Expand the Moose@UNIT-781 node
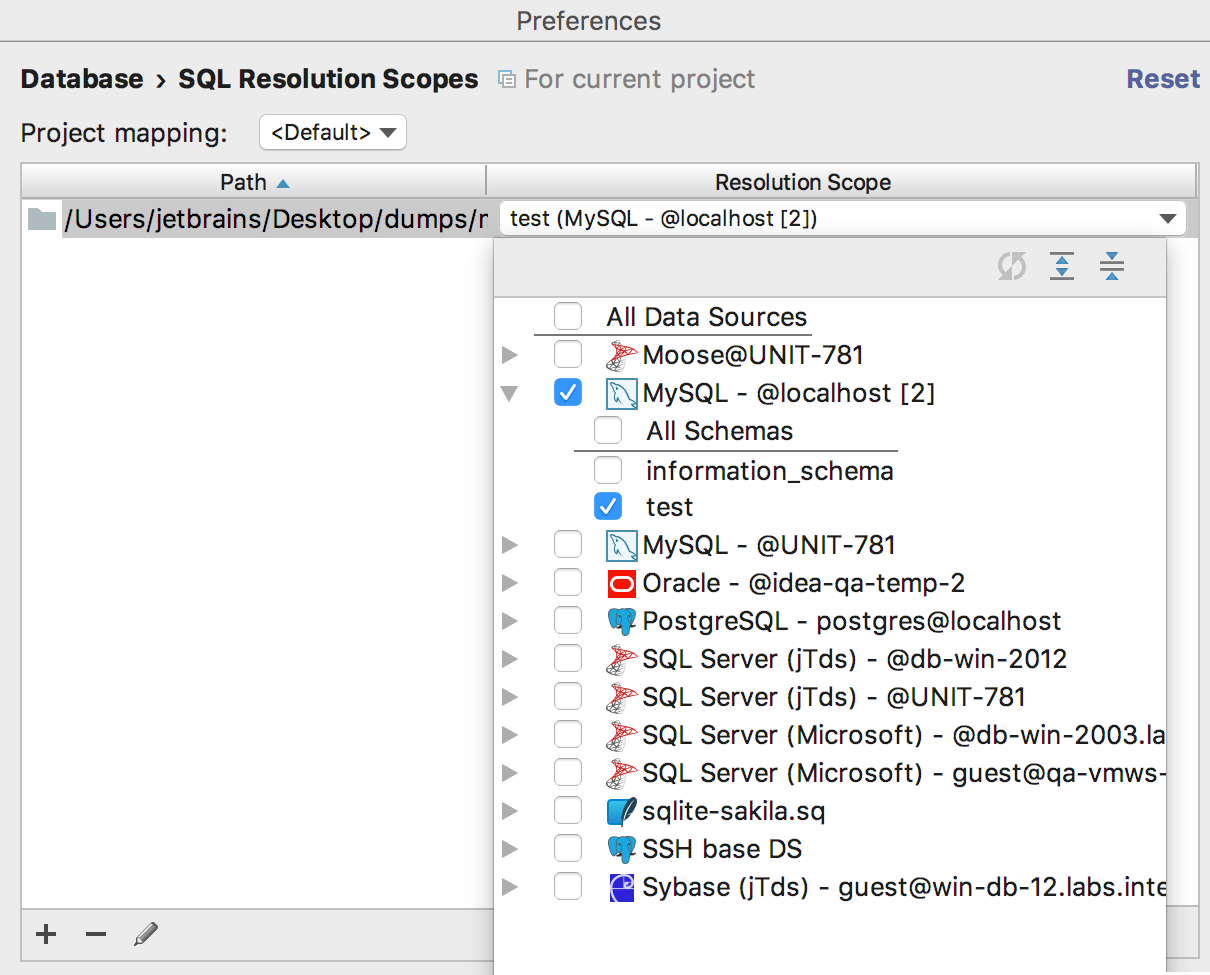Screen dimensions: 1210x975 point(510,355)
